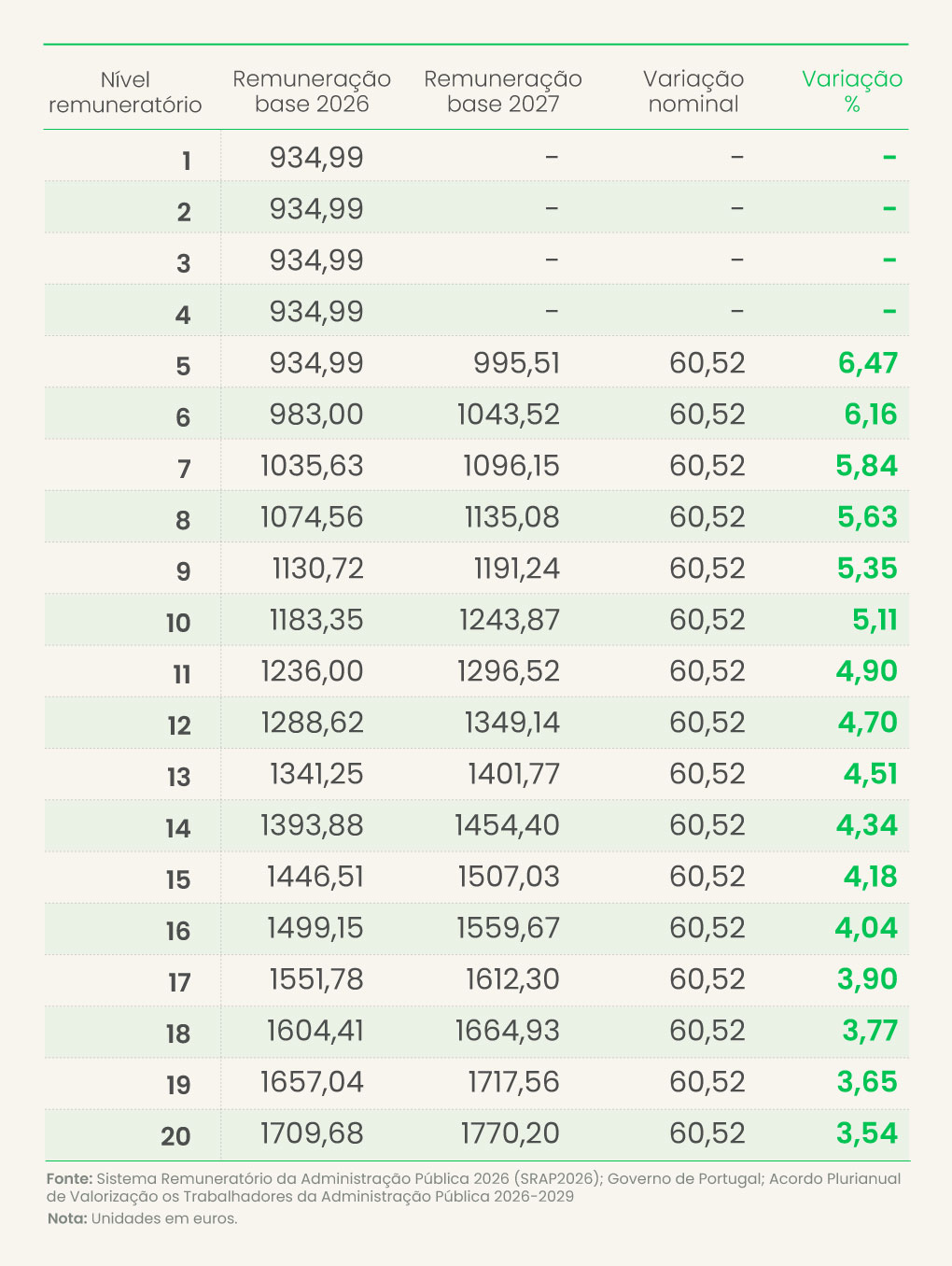This screenshot has width=952, height=1266.
Task: Click the 1393,88 base 2026 value
Action: [312, 825]
